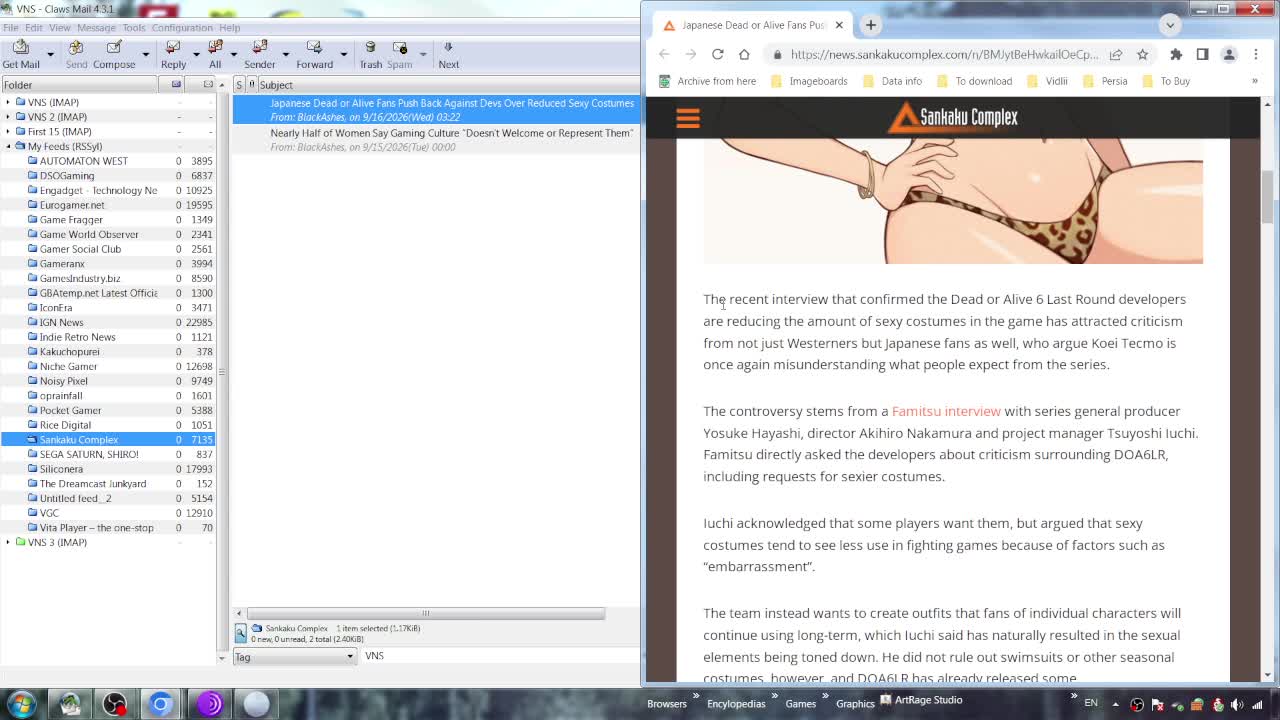Click the Reply All toolbar icon

click(x=215, y=54)
